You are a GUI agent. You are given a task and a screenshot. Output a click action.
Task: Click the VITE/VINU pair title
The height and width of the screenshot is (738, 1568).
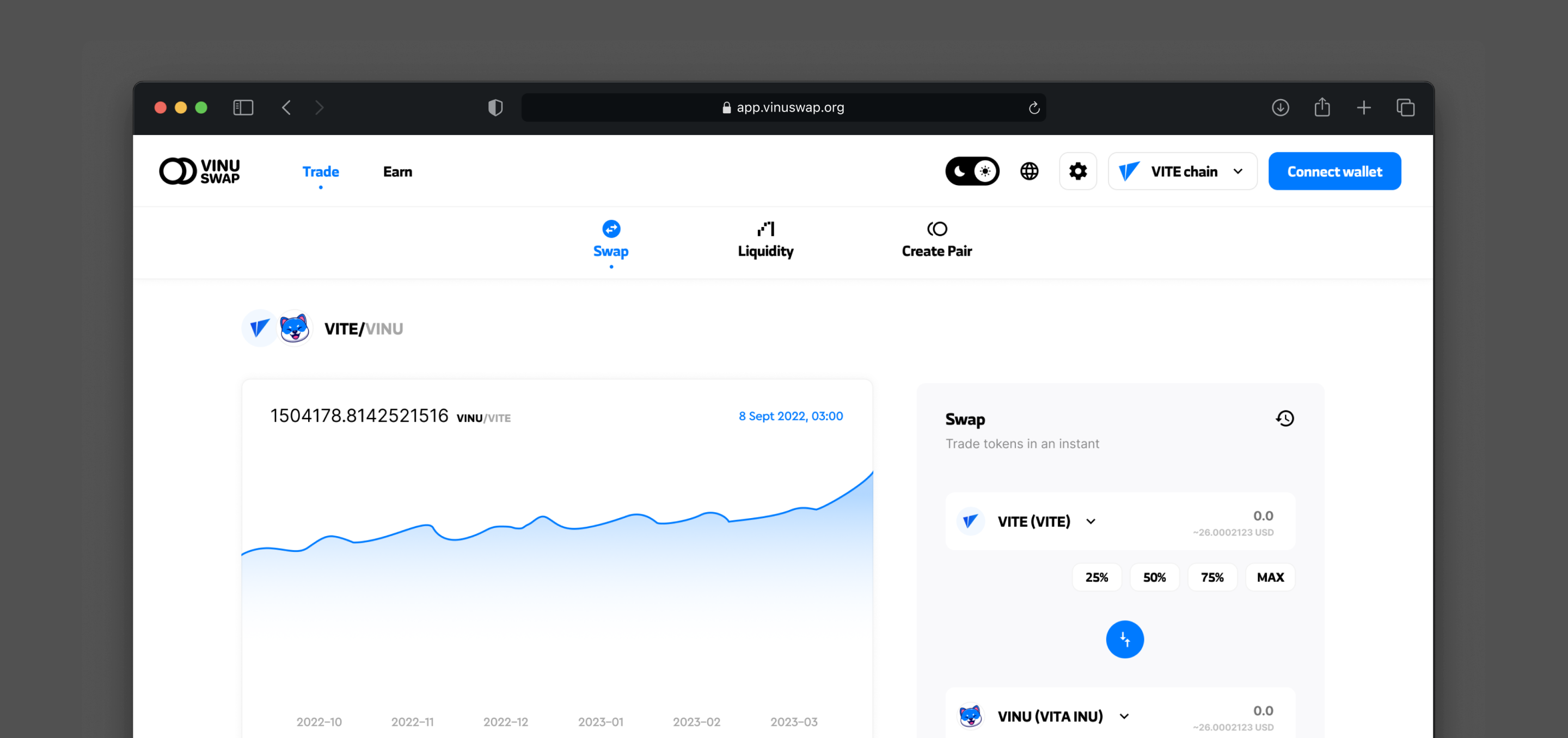click(x=363, y=329)
